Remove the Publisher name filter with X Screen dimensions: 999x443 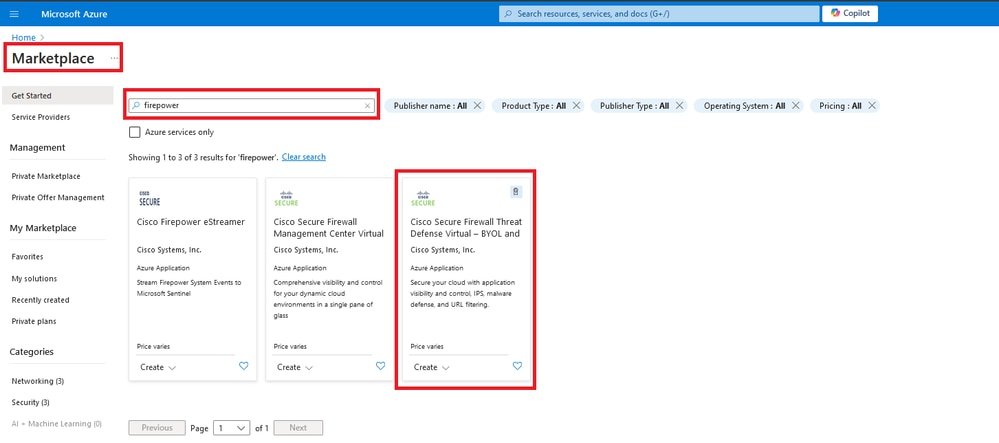point(477,106)
